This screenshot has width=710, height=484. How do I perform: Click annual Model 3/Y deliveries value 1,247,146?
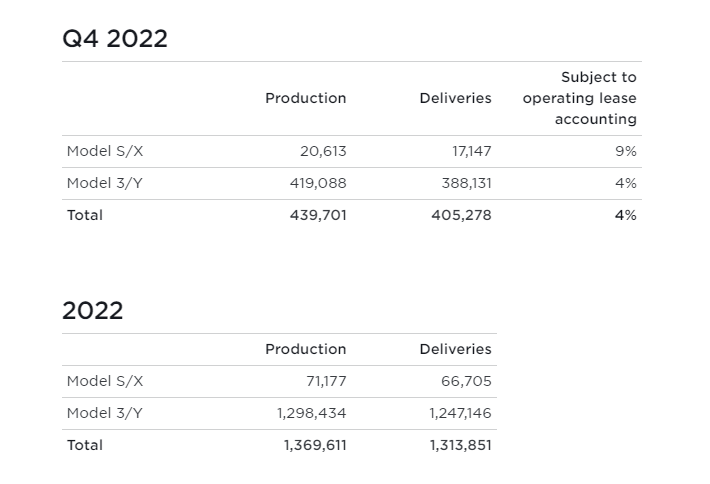(460, 413)
